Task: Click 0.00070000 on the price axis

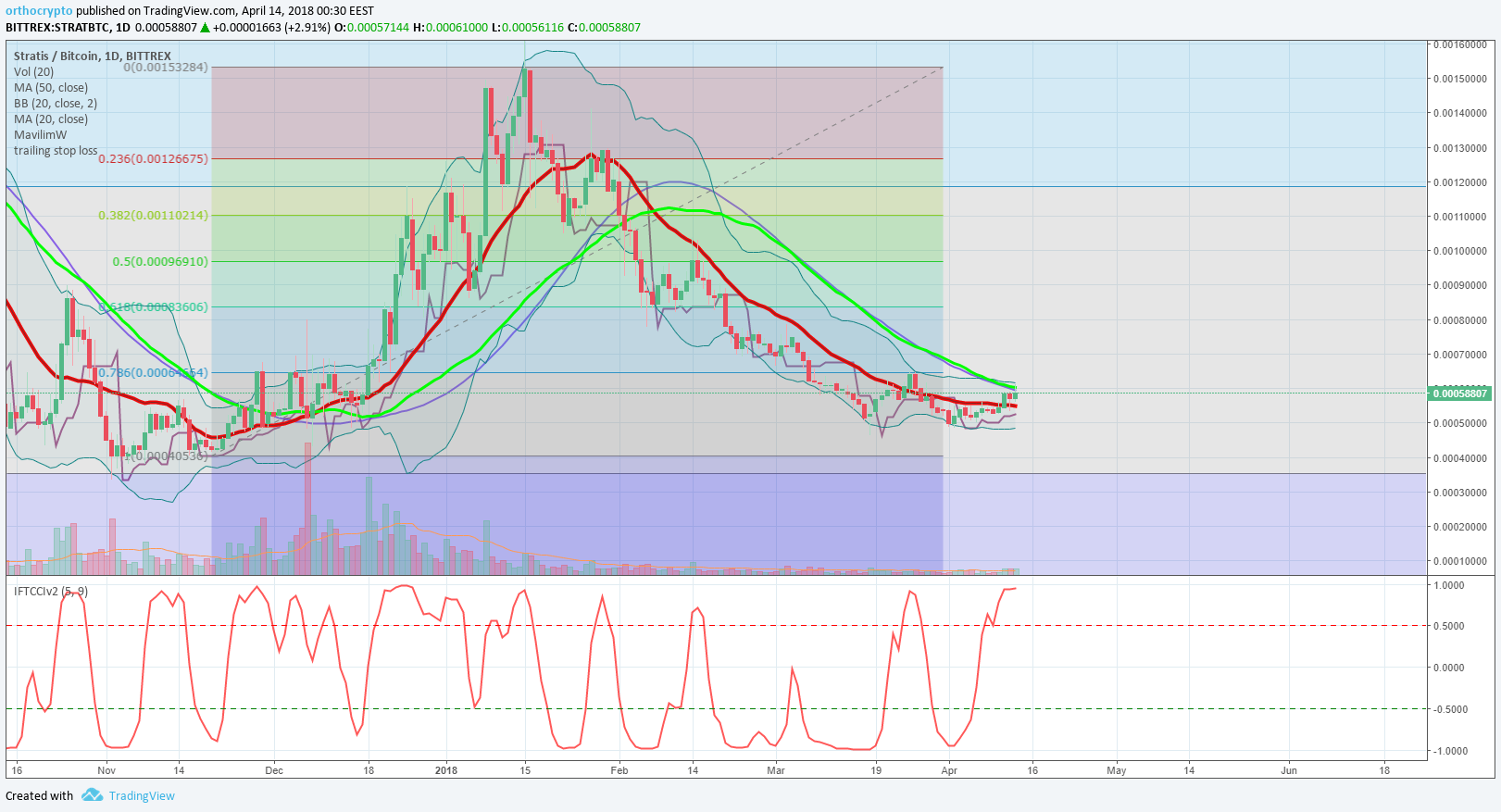Action: coord(1460,355)
